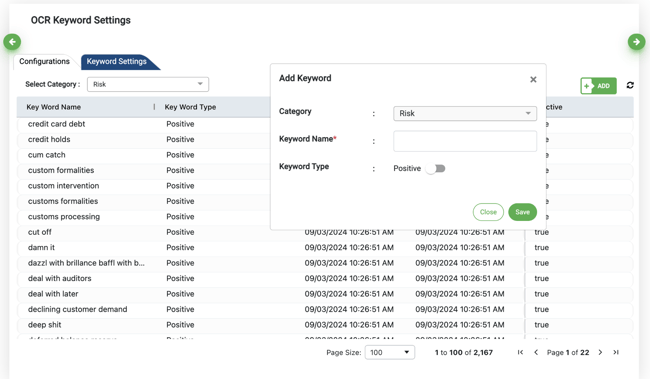Click the refresh icon next to ADD
The height and width of the screenshot is (379, 650).
click(630, 85)
